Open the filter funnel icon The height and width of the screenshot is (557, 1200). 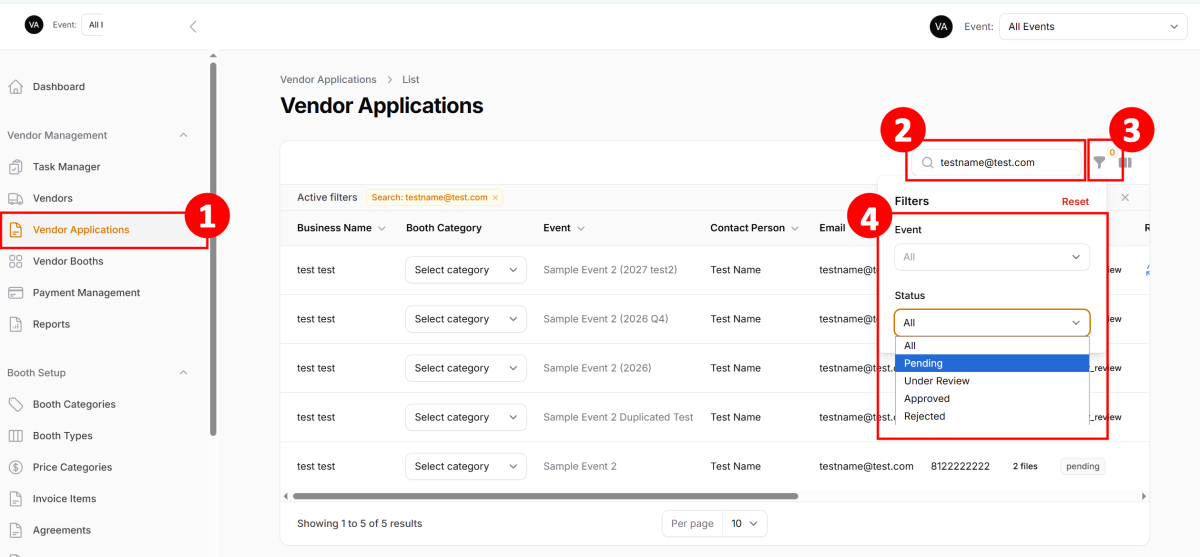click(1099, 162)
